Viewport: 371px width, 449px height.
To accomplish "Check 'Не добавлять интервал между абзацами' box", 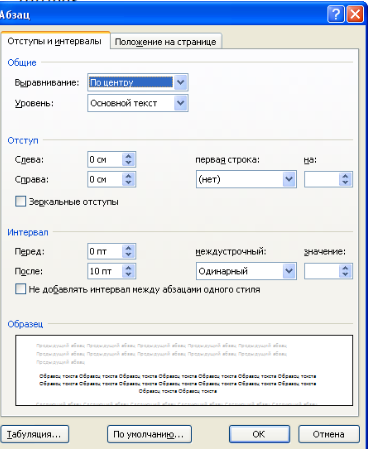I will pos(20,289).
